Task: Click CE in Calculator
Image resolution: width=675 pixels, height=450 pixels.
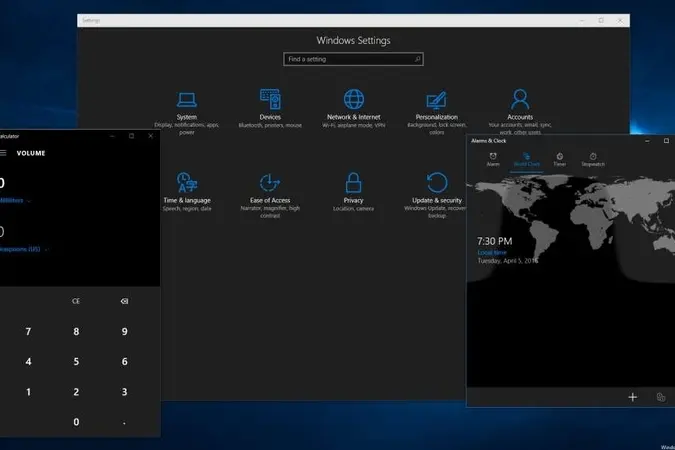Action: 76,301
